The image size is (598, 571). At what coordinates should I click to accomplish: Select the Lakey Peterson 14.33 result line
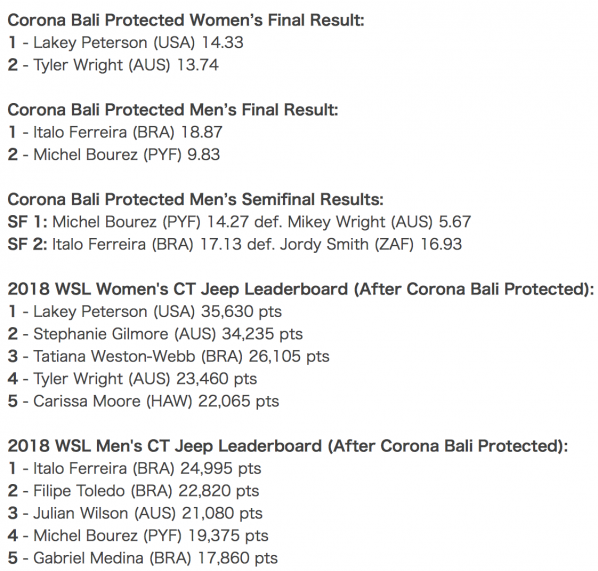coord(125,43)
